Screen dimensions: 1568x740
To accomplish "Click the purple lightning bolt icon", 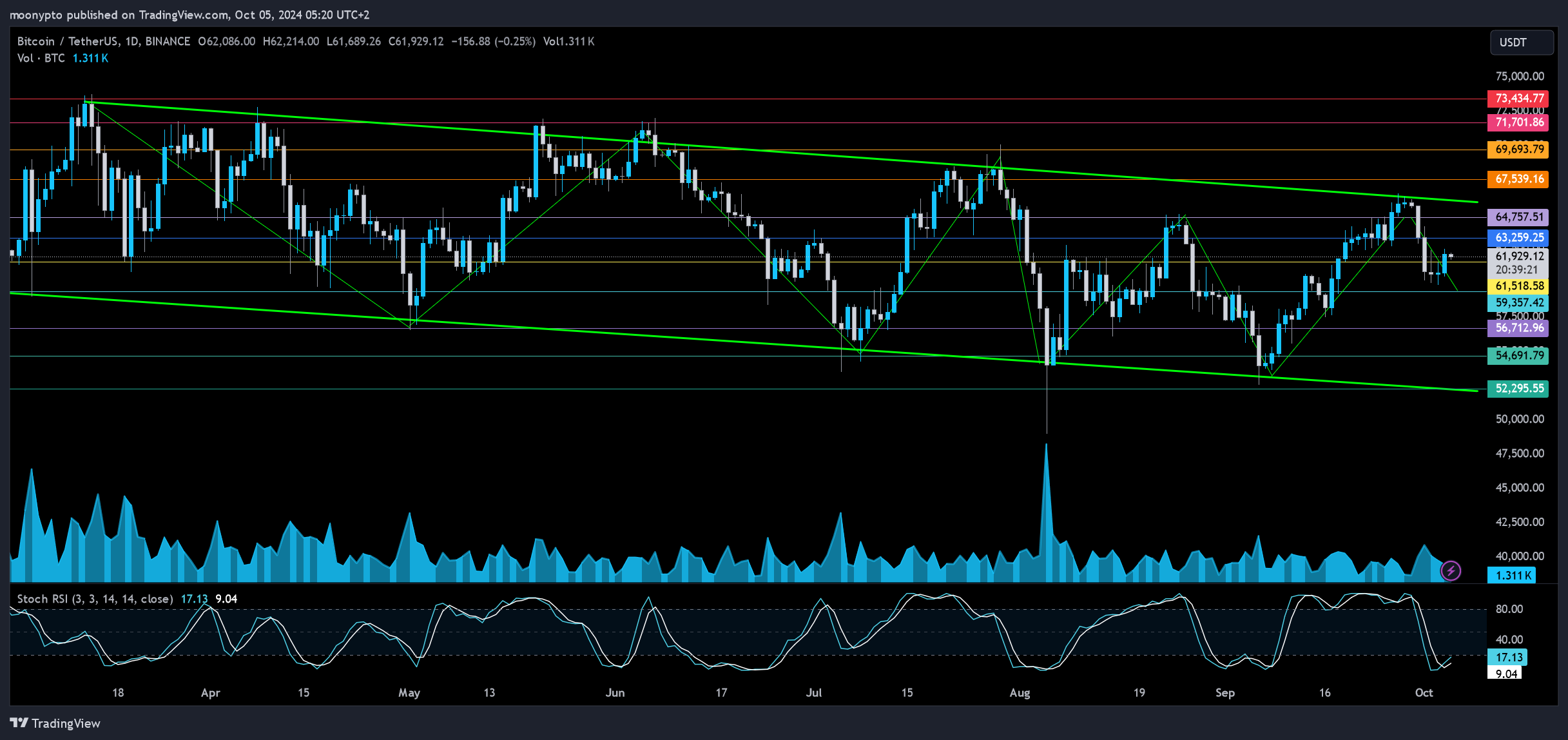I will click(x=1451, y=570).
